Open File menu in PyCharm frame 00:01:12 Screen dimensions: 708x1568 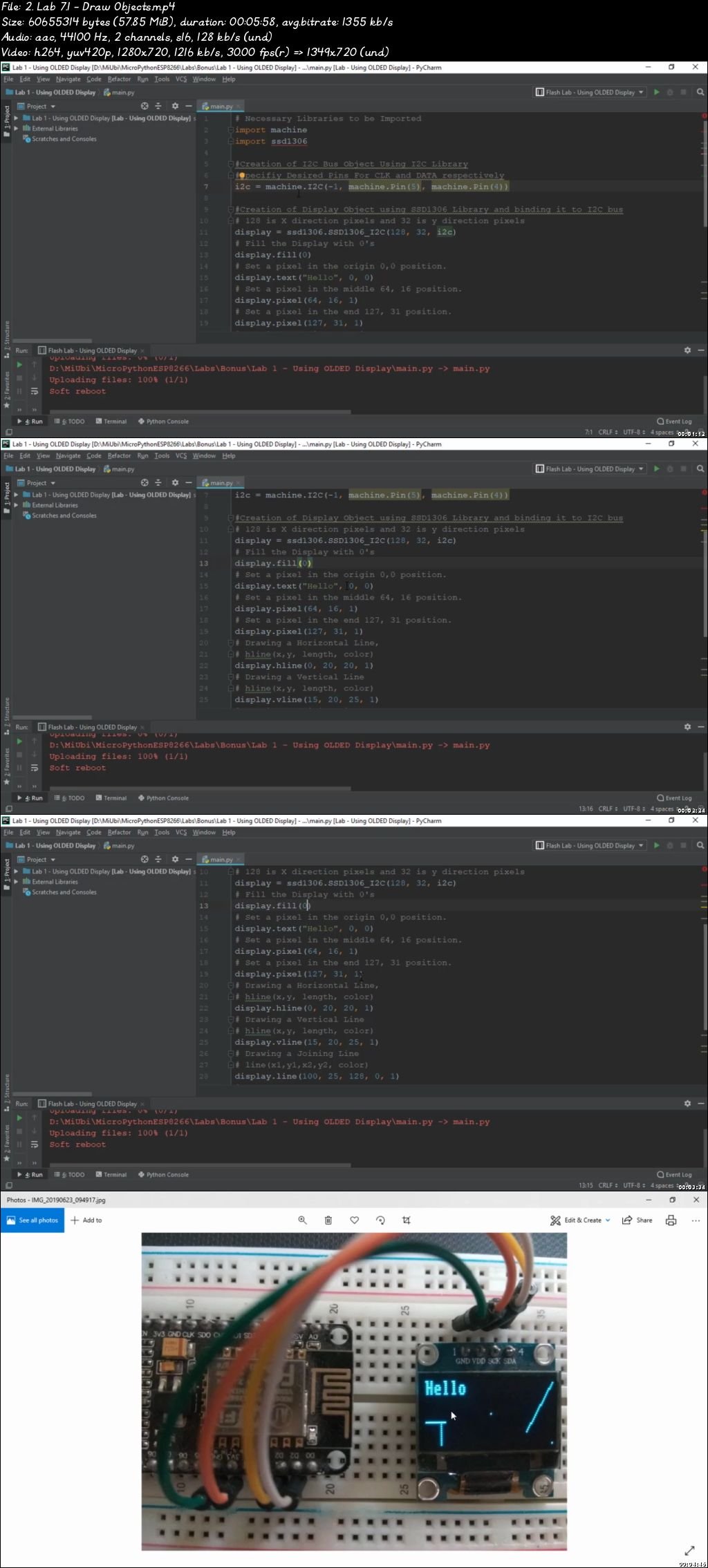8,79
